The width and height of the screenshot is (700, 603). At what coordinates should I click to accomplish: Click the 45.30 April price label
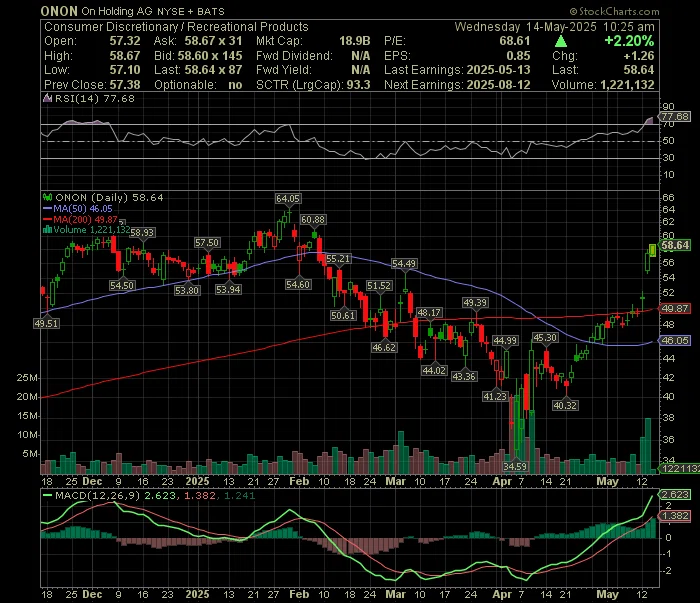pyautogui.click(x=545, y=338)
